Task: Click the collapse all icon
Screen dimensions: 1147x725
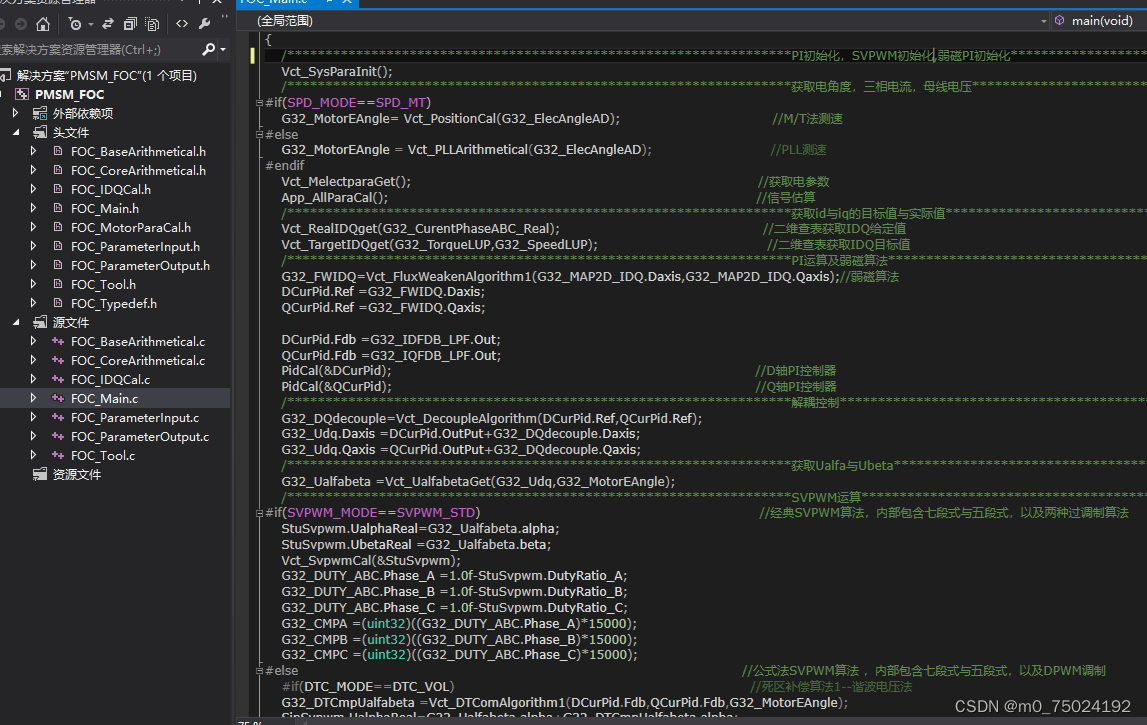Action: (x=131, y=23)
